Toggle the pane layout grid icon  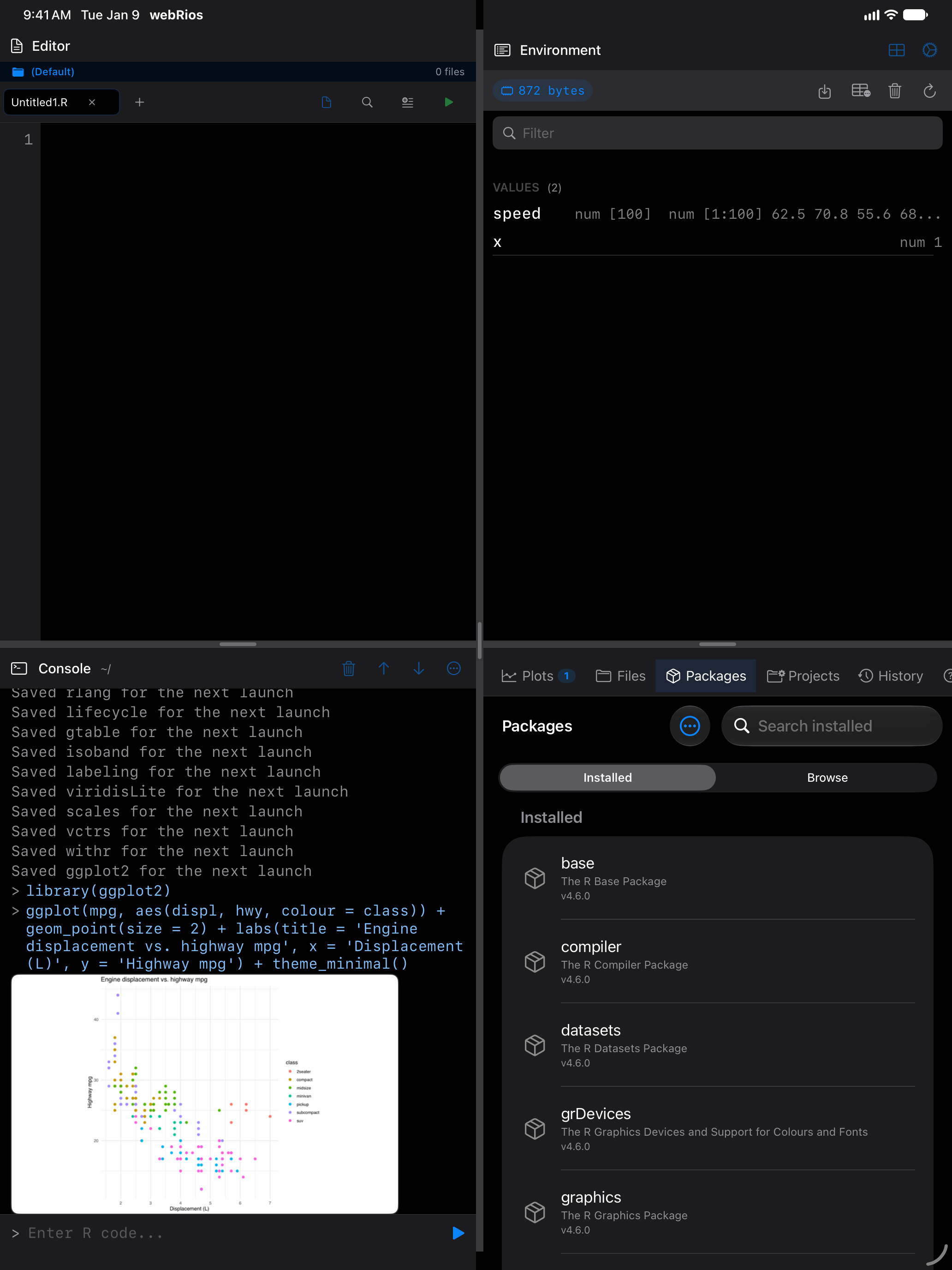[896, 50]
